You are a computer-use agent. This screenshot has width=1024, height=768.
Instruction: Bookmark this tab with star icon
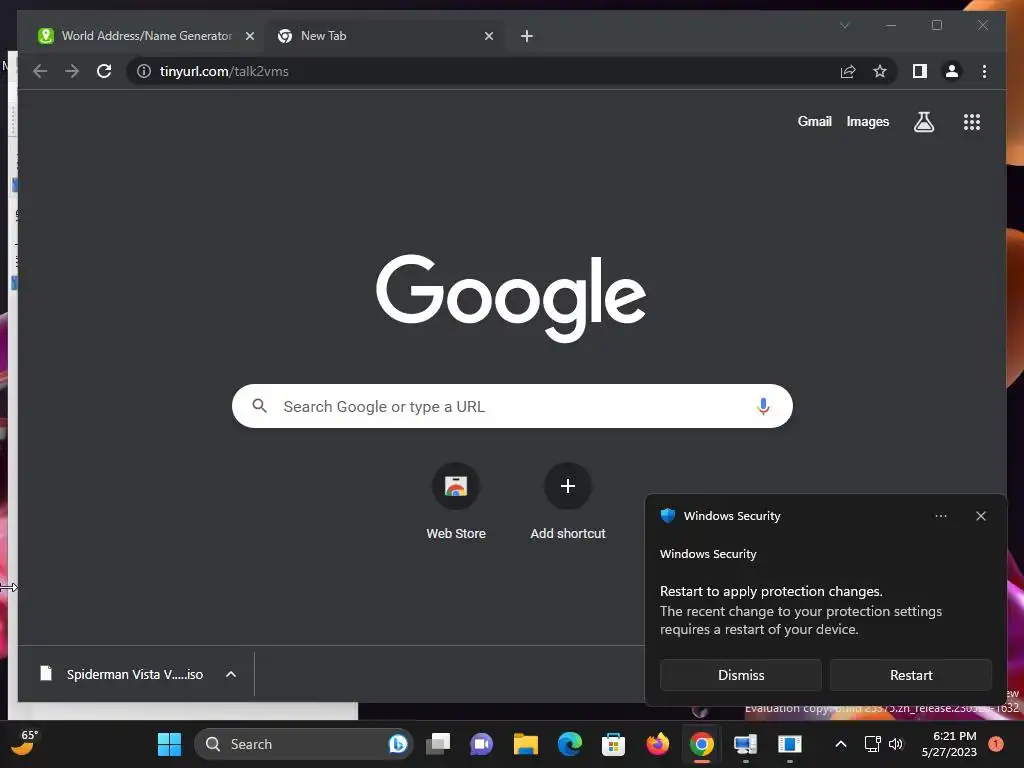point(880,71)
